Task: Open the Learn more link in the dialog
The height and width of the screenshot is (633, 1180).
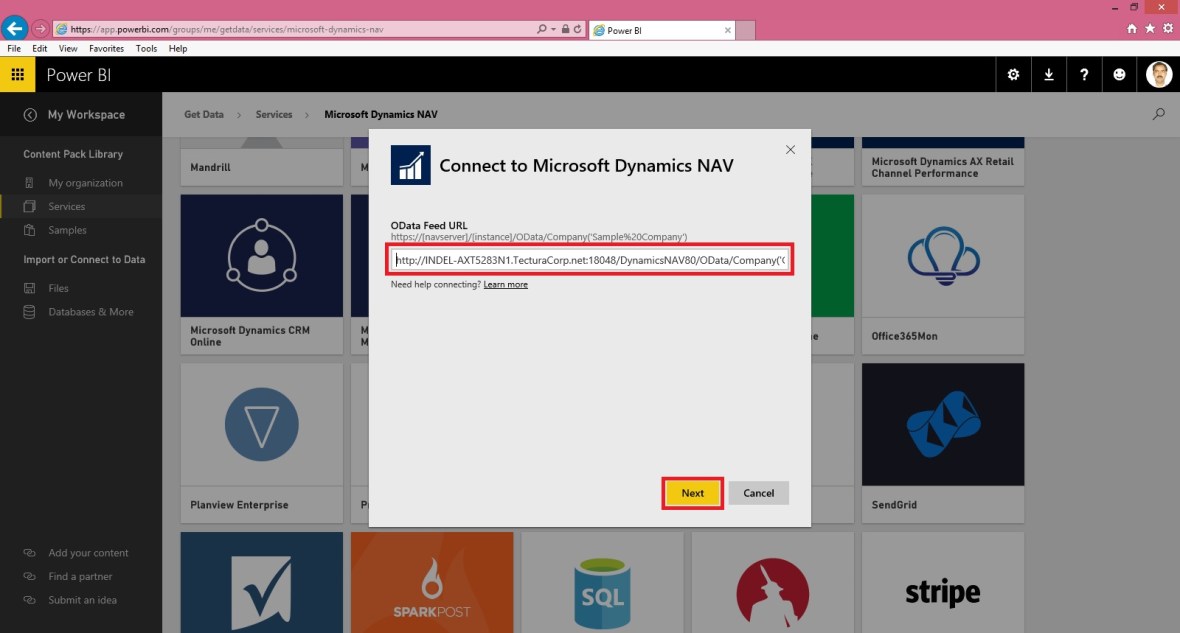Action: click(x=506, y=284)
